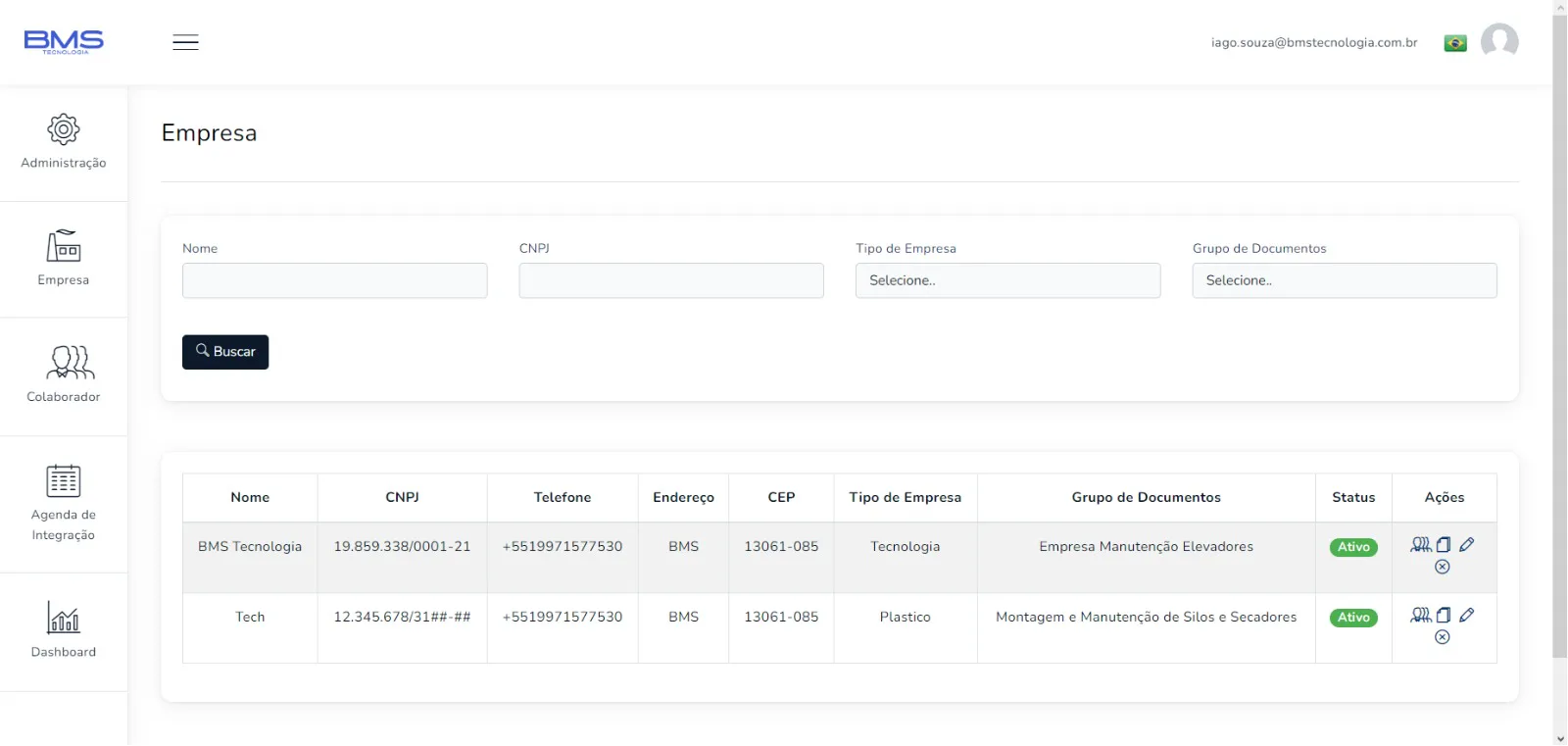The height and width of the screenshot is (746, 1568).
Task: Focus the CNPJ filter input field
Action: [671, 280]
